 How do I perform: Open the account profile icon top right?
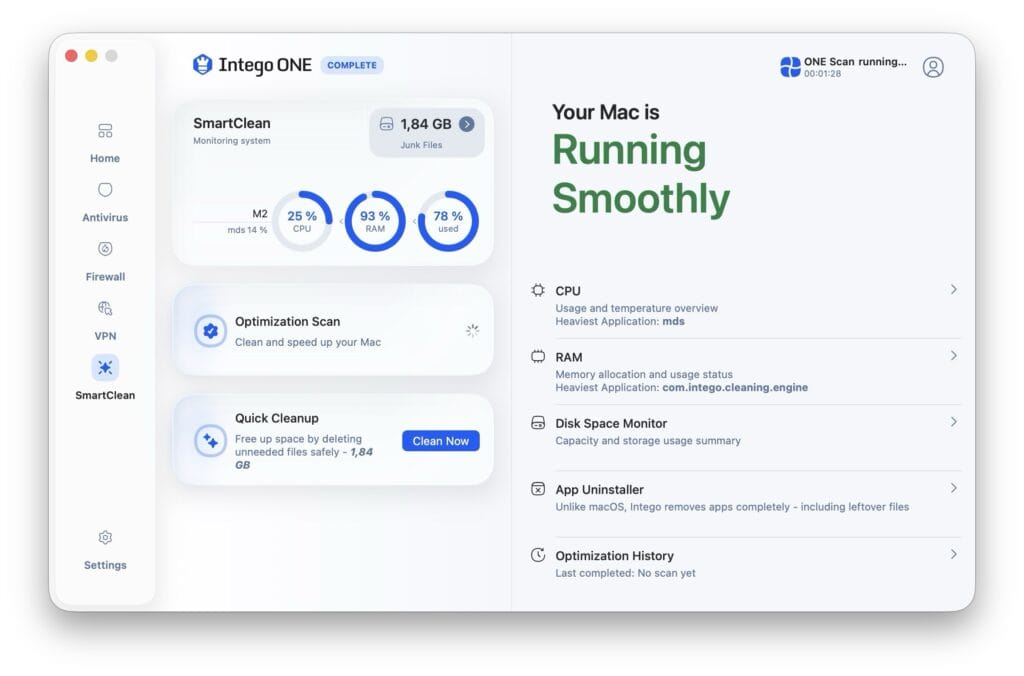pos(933,67)
